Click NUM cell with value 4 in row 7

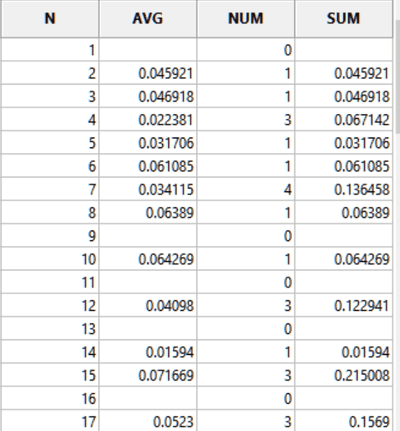tap(246, 189)
